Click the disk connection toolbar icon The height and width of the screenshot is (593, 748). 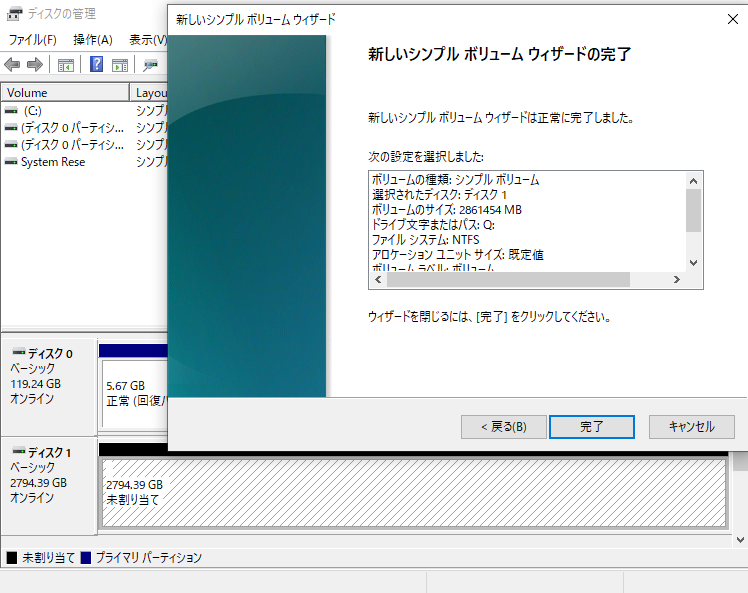[x=151, y=65]
